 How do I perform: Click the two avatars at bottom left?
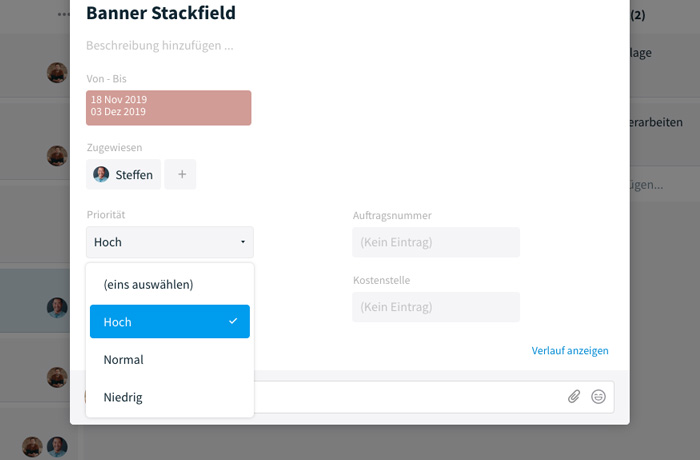tap(45, 446)
